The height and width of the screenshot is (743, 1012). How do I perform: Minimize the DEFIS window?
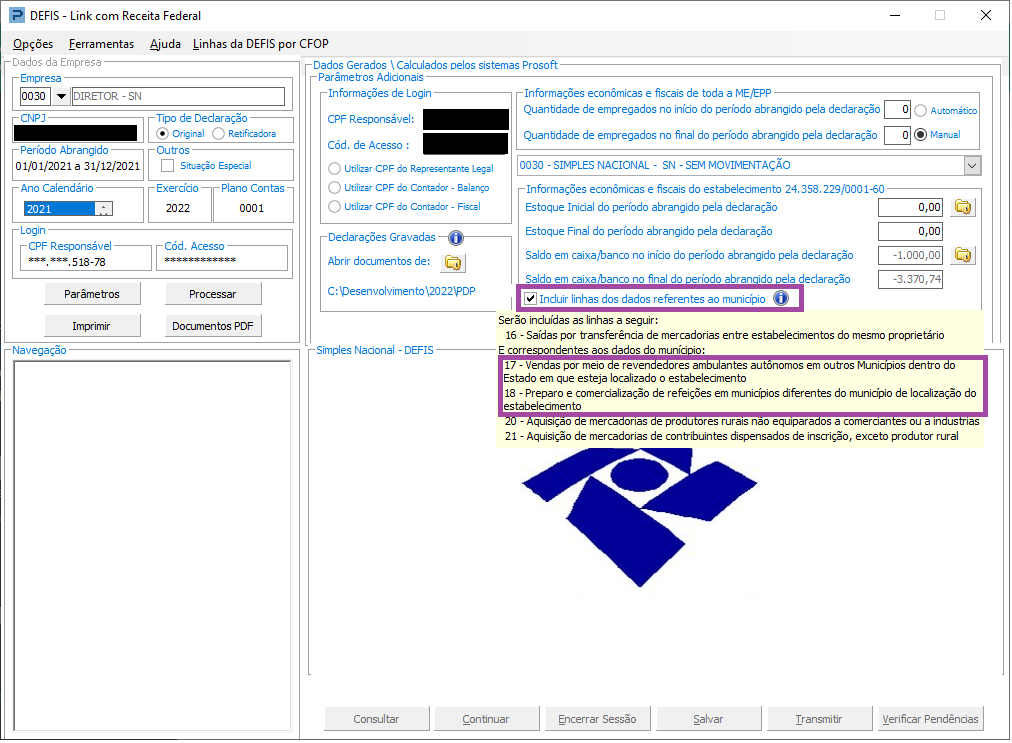pos(895,15)
